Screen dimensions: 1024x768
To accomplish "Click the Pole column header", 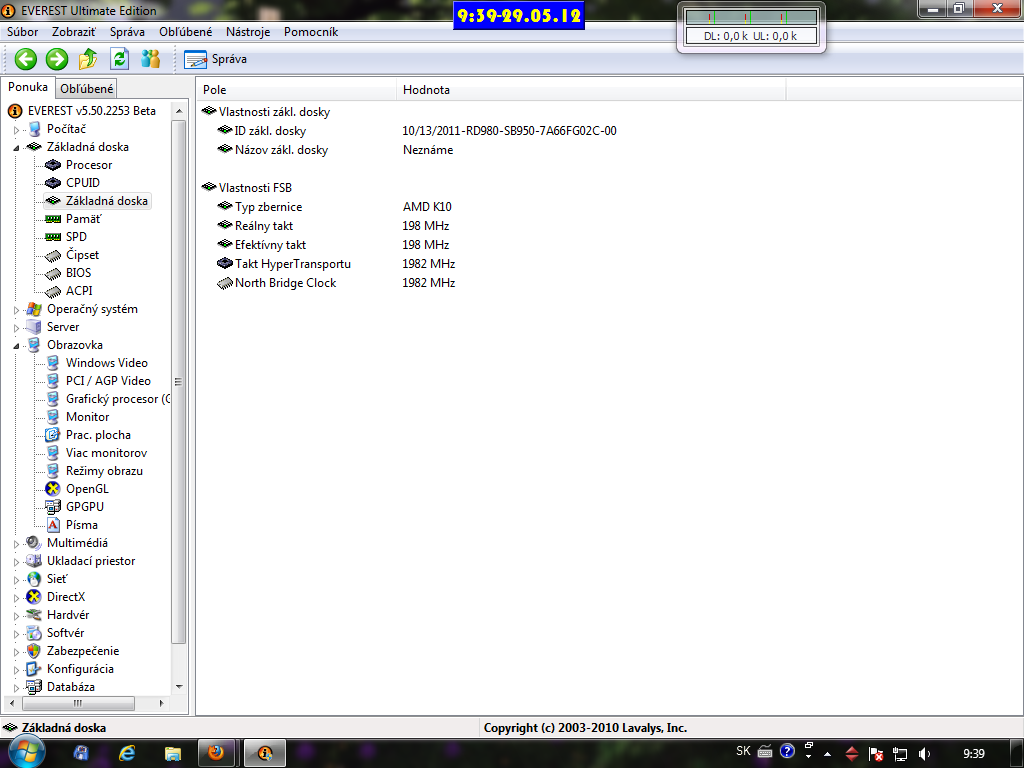I will pos(296,90).
